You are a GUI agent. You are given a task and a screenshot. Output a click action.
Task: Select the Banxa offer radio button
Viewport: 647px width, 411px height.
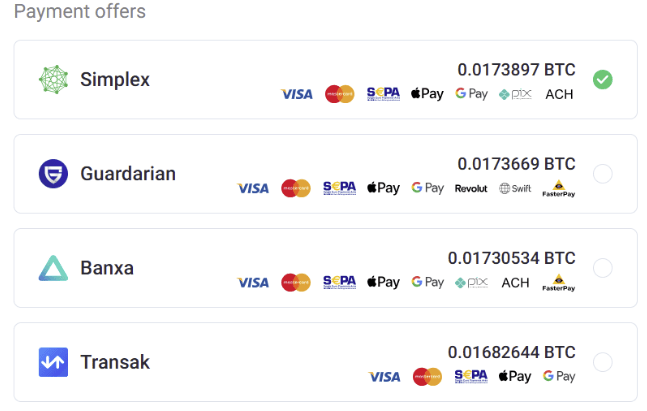click(602, 268)
